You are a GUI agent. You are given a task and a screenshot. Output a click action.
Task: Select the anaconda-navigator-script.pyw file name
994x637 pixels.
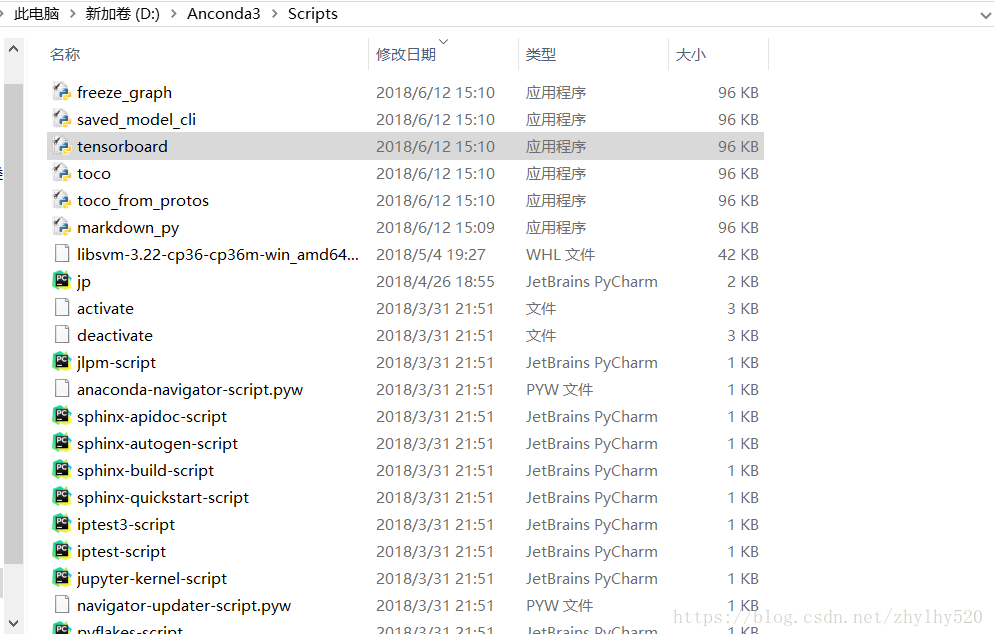190,390
